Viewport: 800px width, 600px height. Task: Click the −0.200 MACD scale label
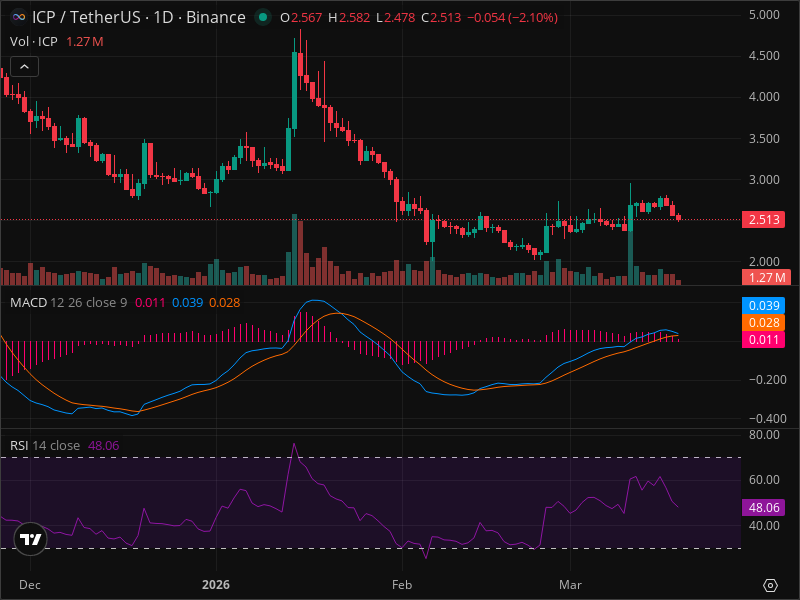point(767,380)
